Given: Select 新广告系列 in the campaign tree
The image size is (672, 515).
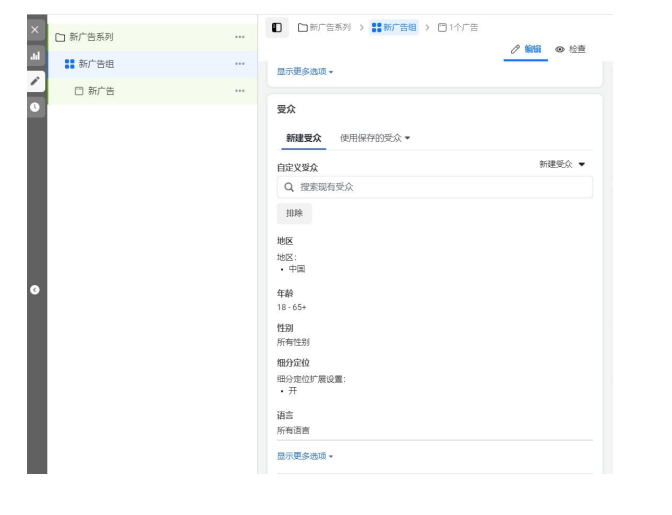Looking at the screenshot, I should pyautogui.click(x=90, y=37).
